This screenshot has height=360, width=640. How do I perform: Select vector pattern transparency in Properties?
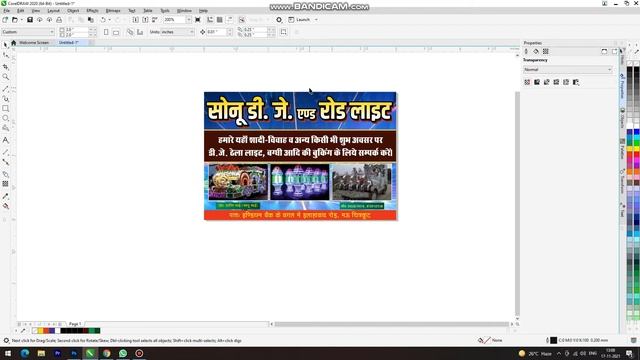556,82
